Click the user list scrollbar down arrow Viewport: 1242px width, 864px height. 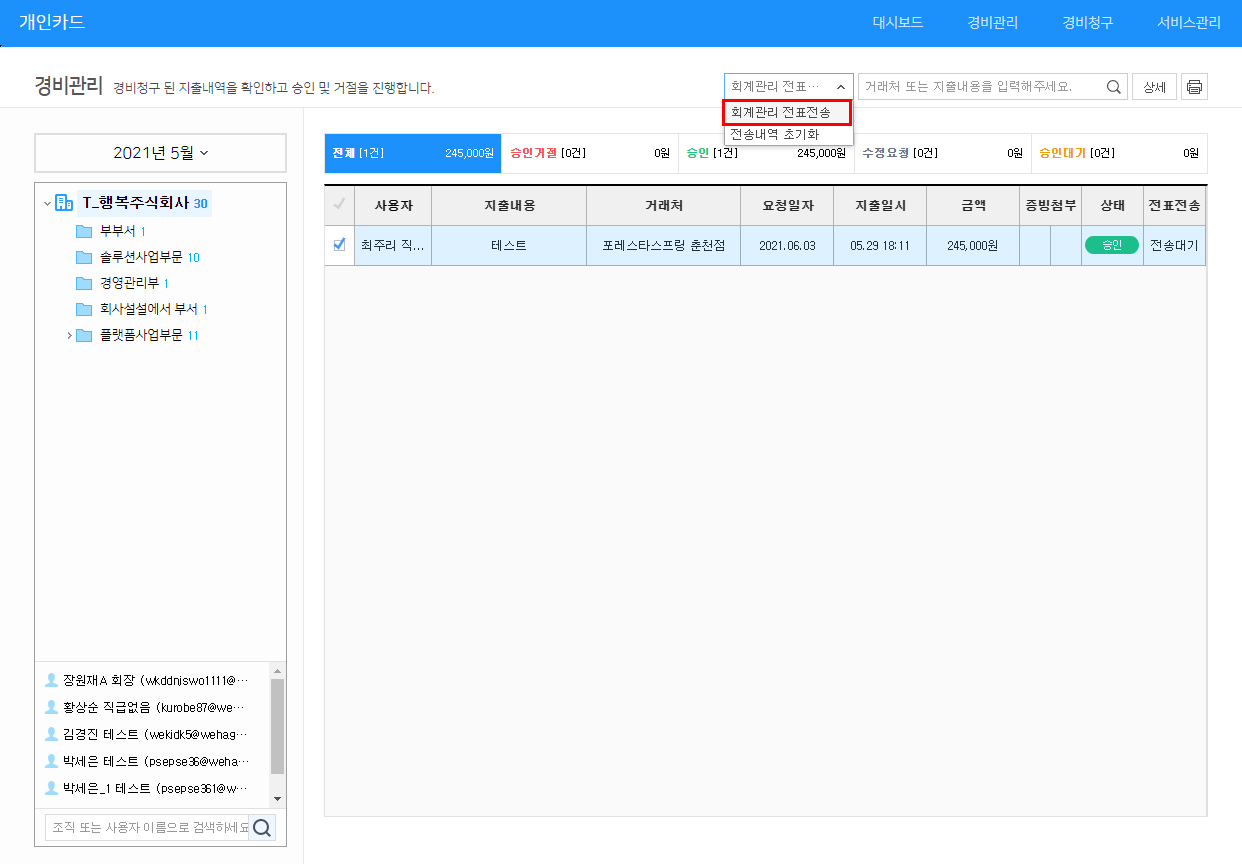tap(278, 799)
